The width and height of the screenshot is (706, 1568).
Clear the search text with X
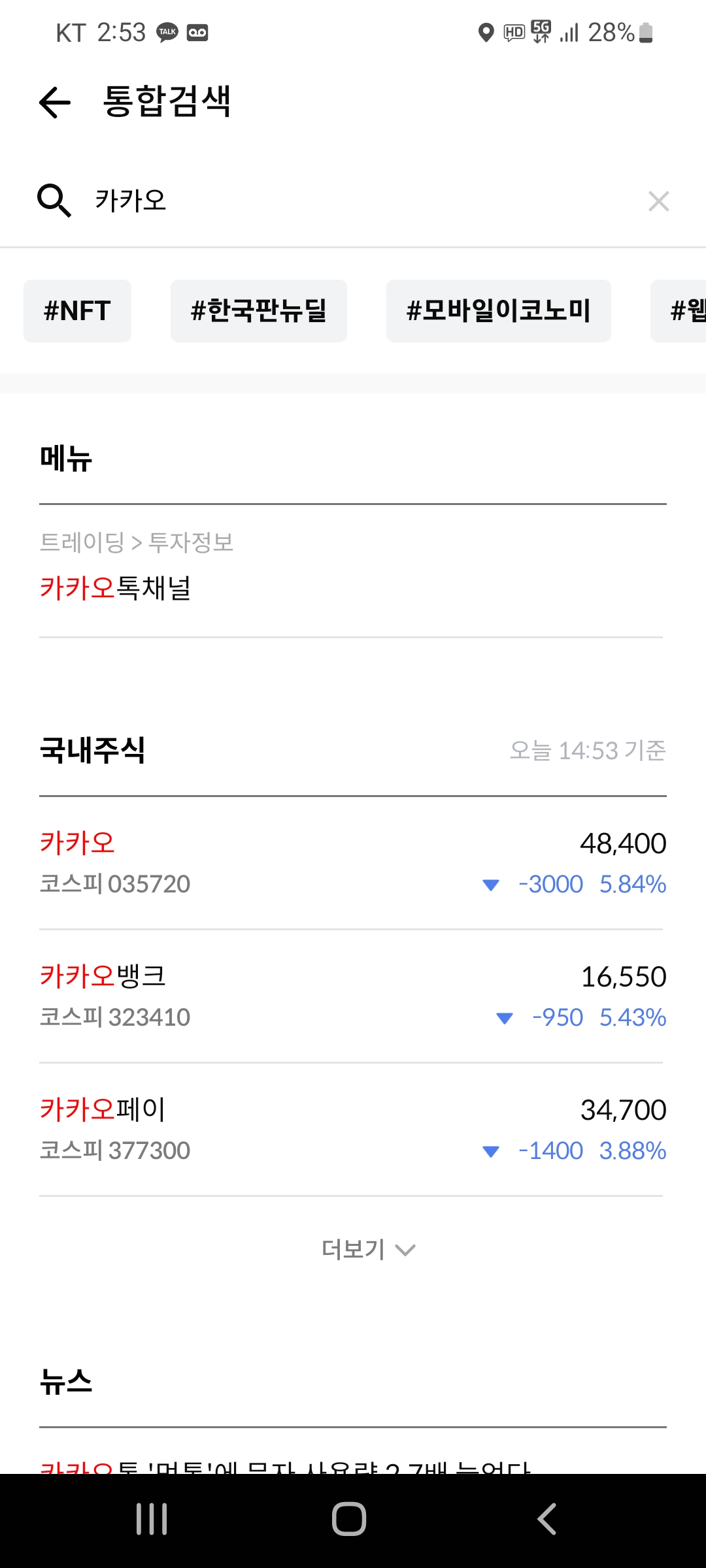658,201
